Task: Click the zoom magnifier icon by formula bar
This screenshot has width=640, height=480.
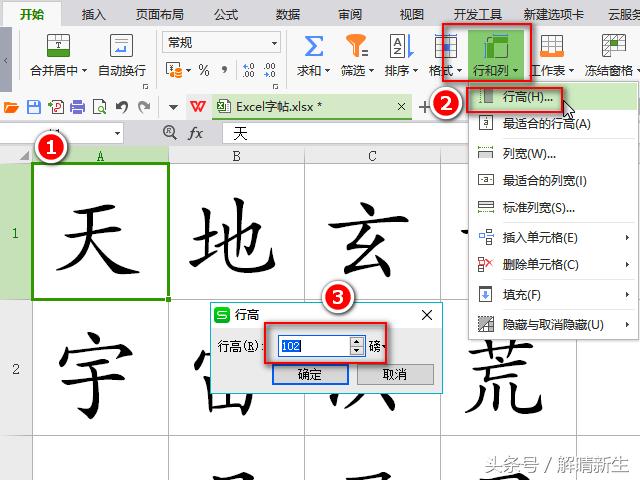Action: coord(170,132)
